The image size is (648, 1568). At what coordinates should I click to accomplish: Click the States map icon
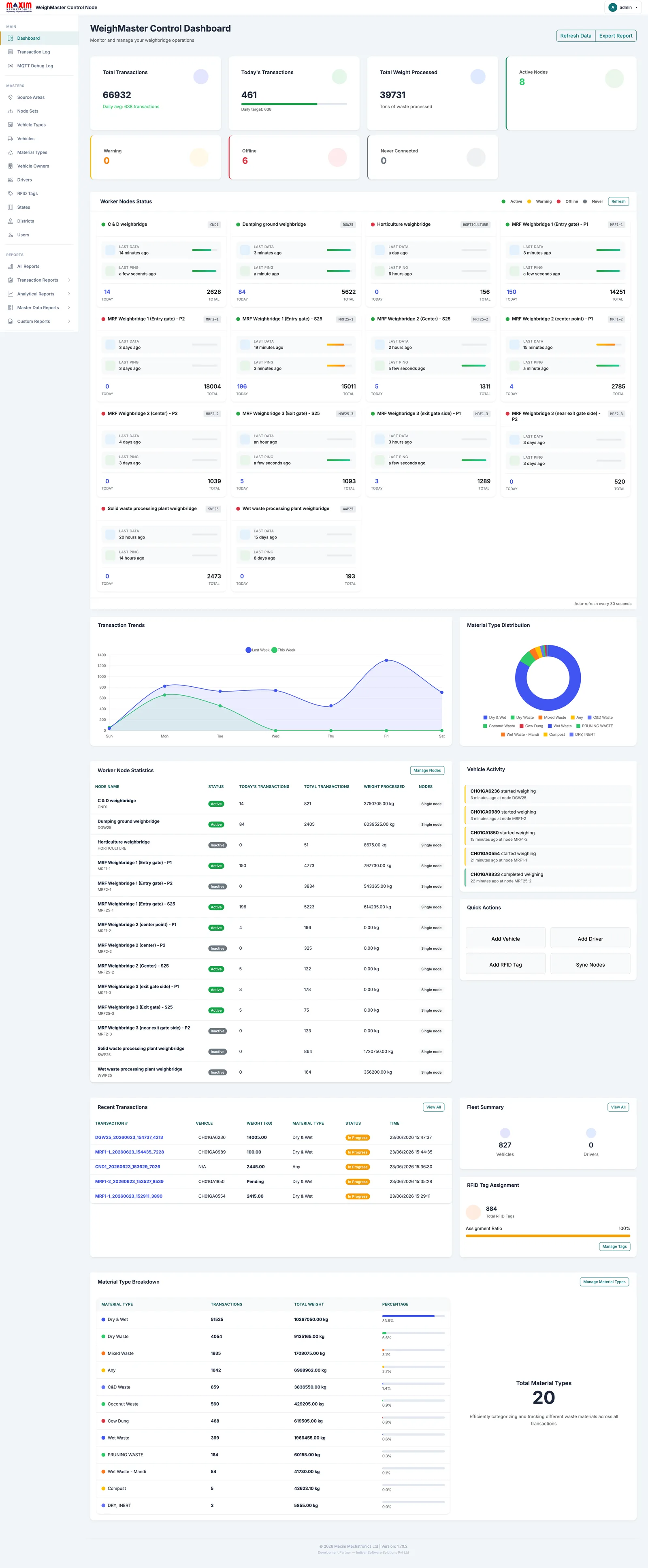tap(11, 207)
